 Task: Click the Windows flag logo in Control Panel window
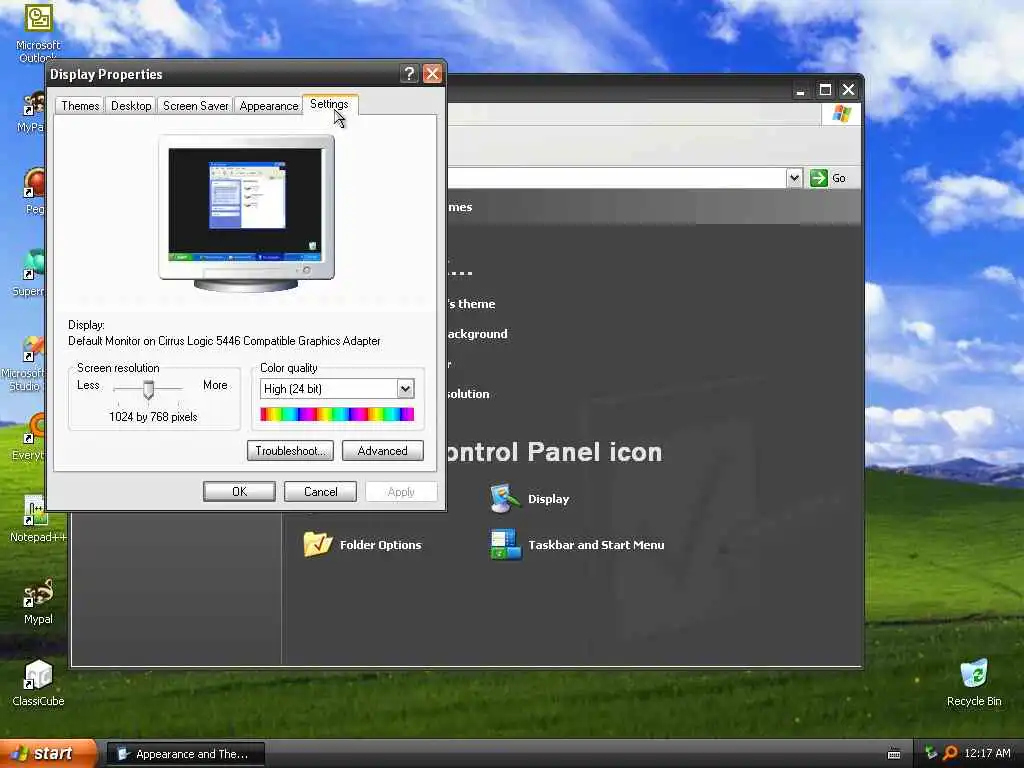point(841,114)
